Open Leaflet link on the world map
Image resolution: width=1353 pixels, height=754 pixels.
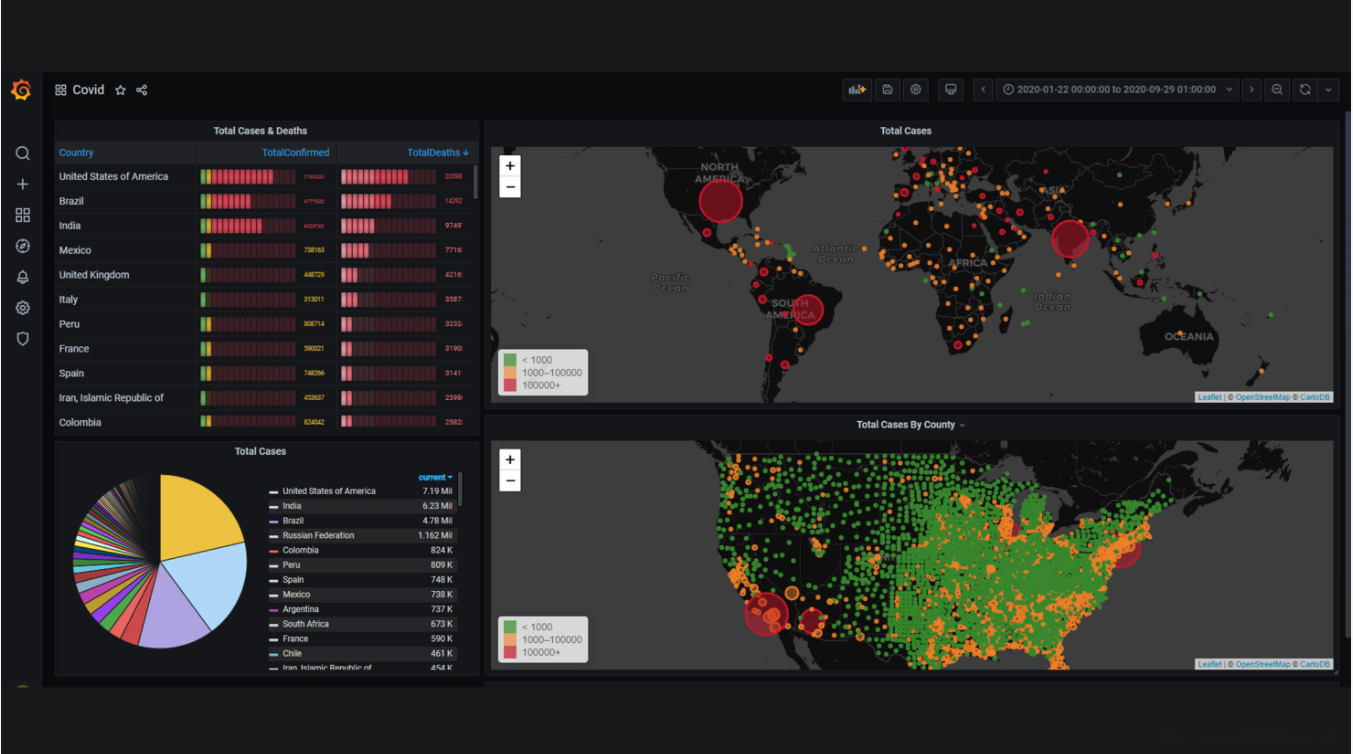point(1210,398)
